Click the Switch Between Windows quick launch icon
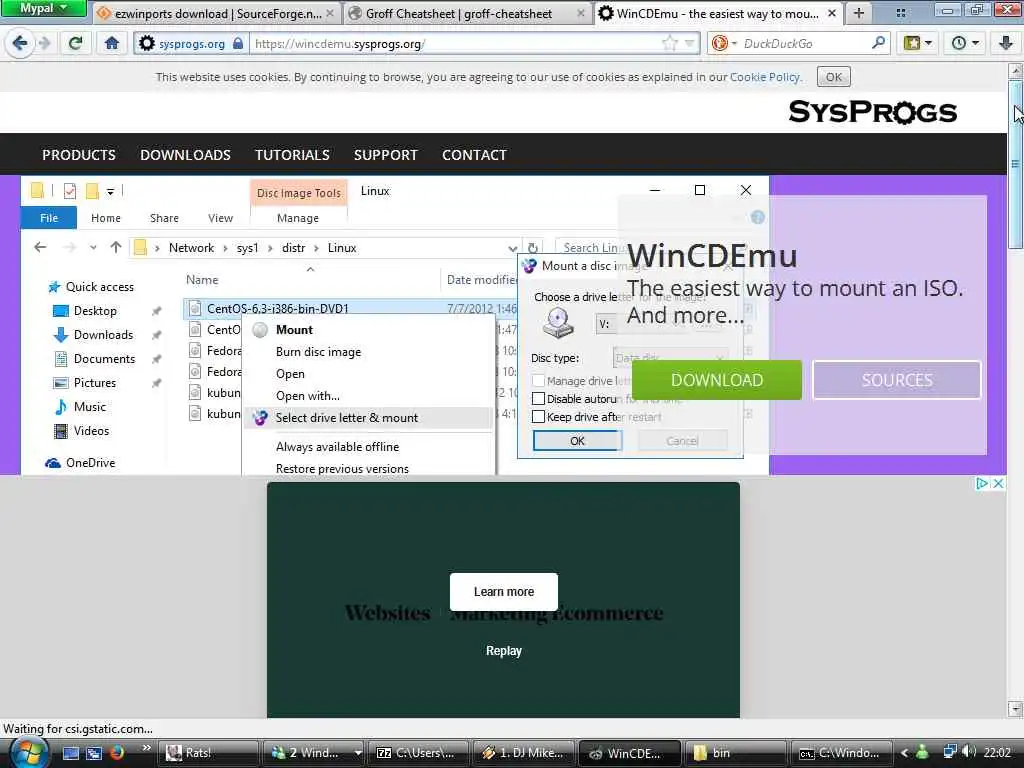This screenshot has width=1024, height=768. [94, 753]
